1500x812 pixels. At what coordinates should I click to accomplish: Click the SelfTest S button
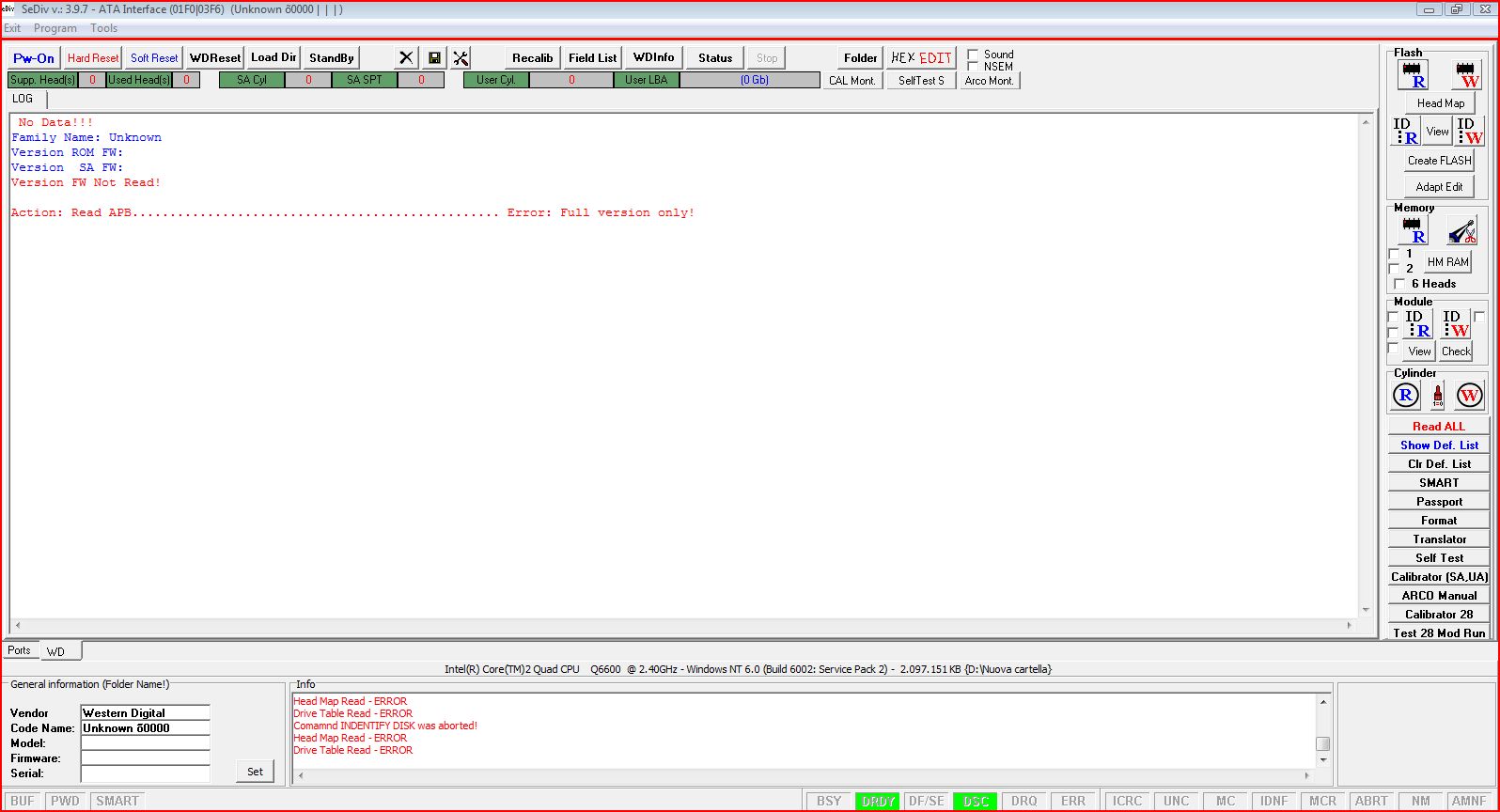(921, 81)
